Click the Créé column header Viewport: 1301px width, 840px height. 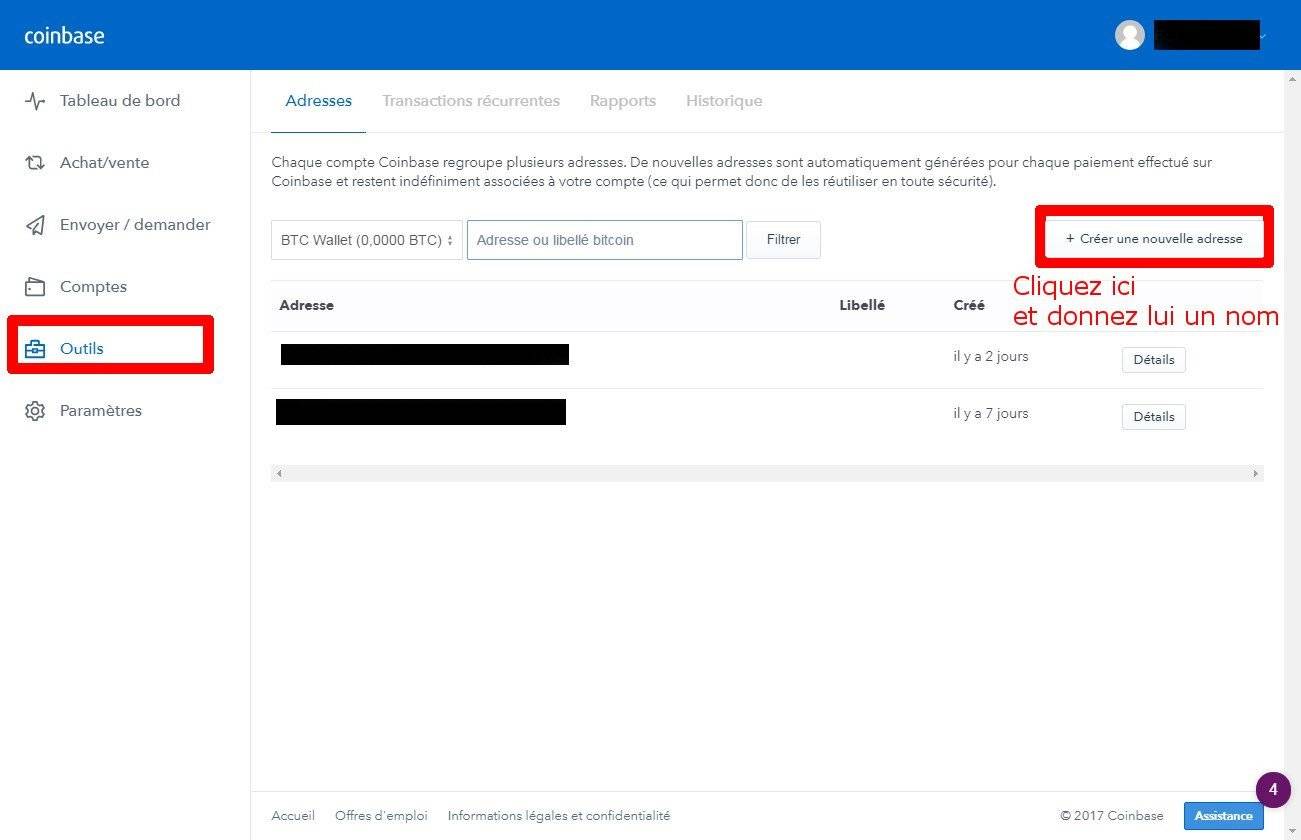click(969, 305)
